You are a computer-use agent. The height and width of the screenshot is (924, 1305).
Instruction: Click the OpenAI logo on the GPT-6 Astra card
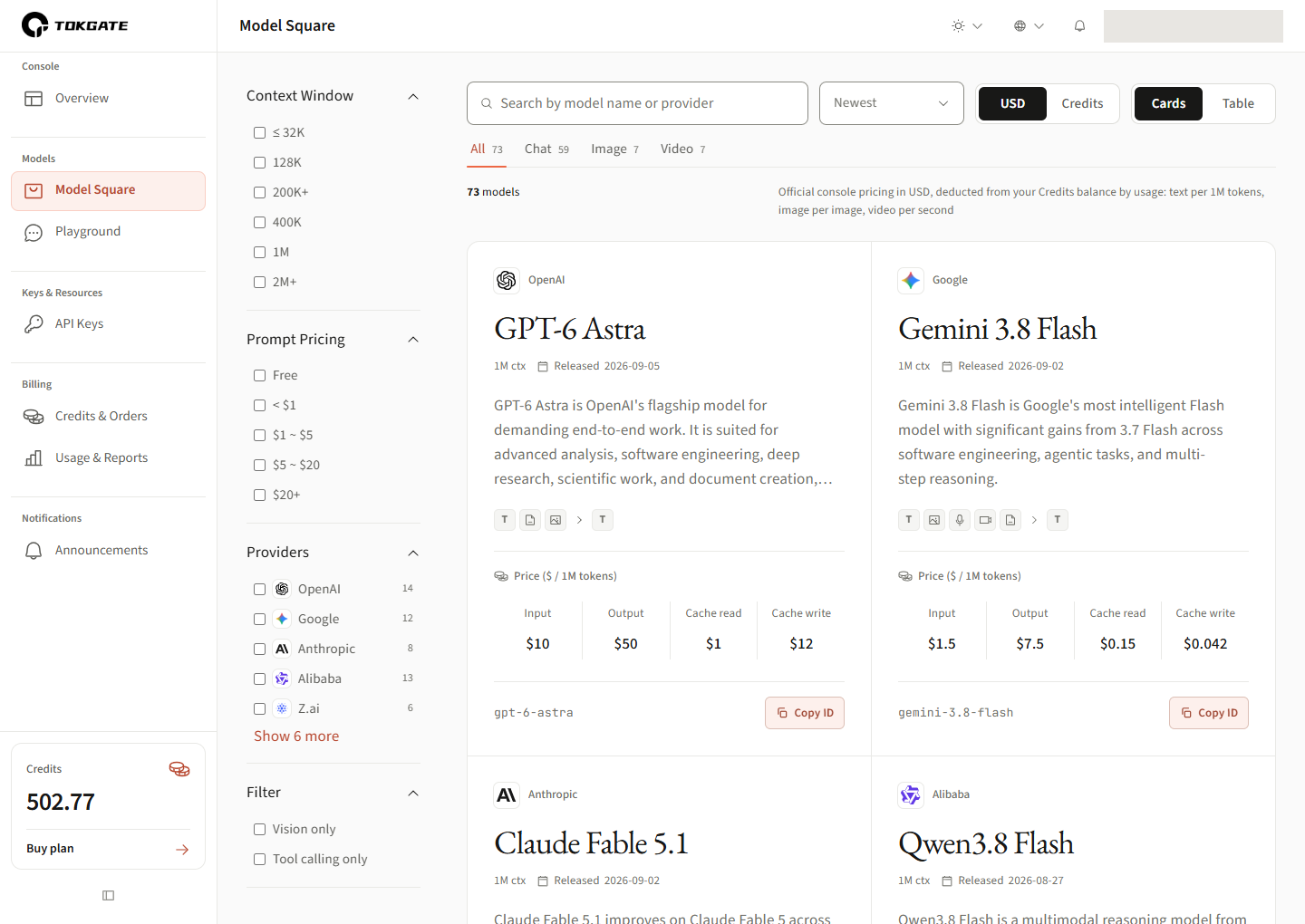[x=507, y=281]
